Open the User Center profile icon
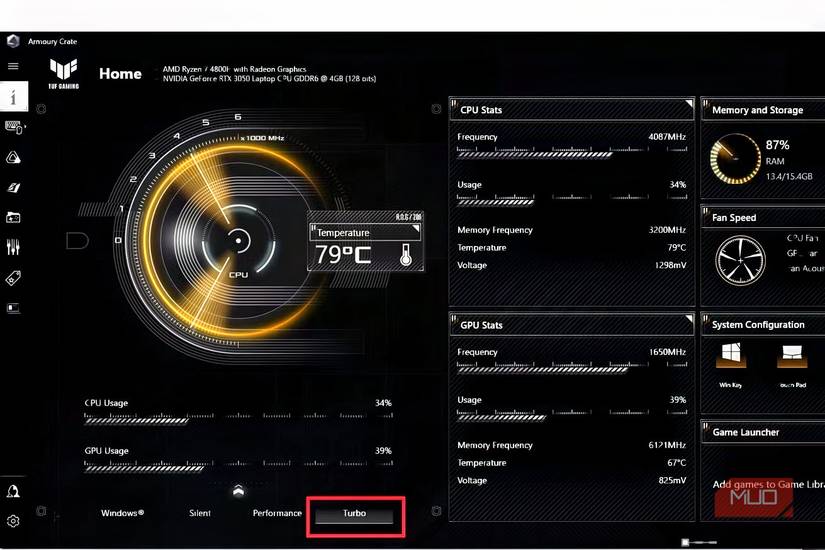Image resolution: width=825 pixels, height=550 pixels. pyautogui.click(x=13, y=491)
